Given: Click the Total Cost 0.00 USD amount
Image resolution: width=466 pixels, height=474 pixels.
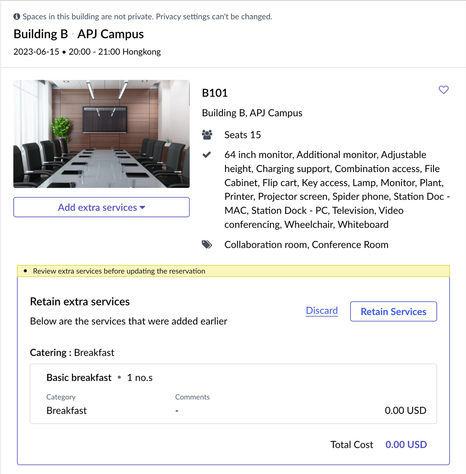Looking at the screenshot, I should coord(406,444).
